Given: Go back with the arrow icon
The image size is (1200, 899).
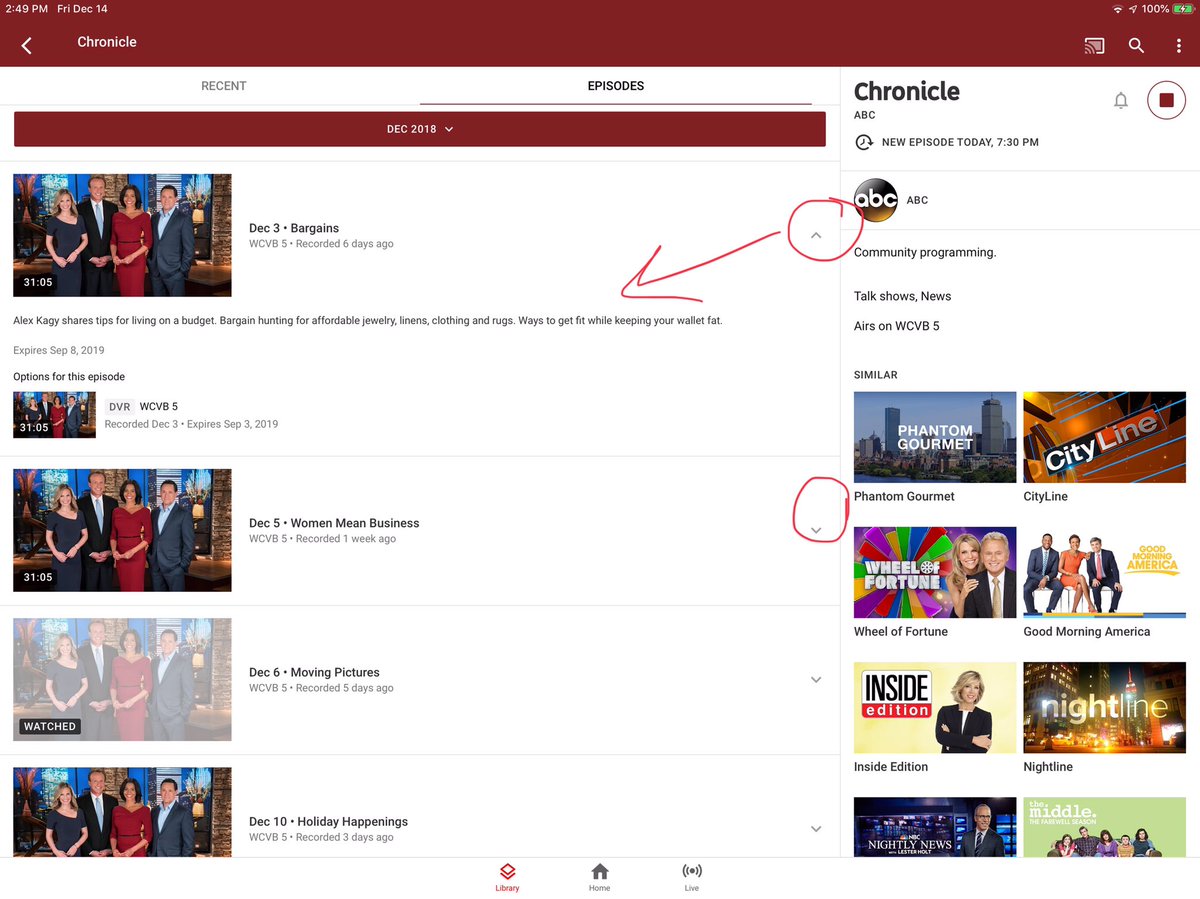Looking at the screenshot, I should (27, 45).
